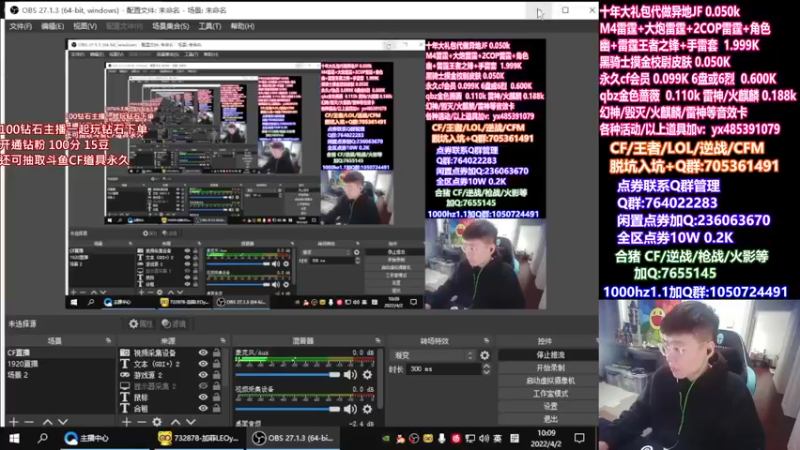
Task: Open 视频采集设备 mixer settings gear
Action: coord(367,409)
